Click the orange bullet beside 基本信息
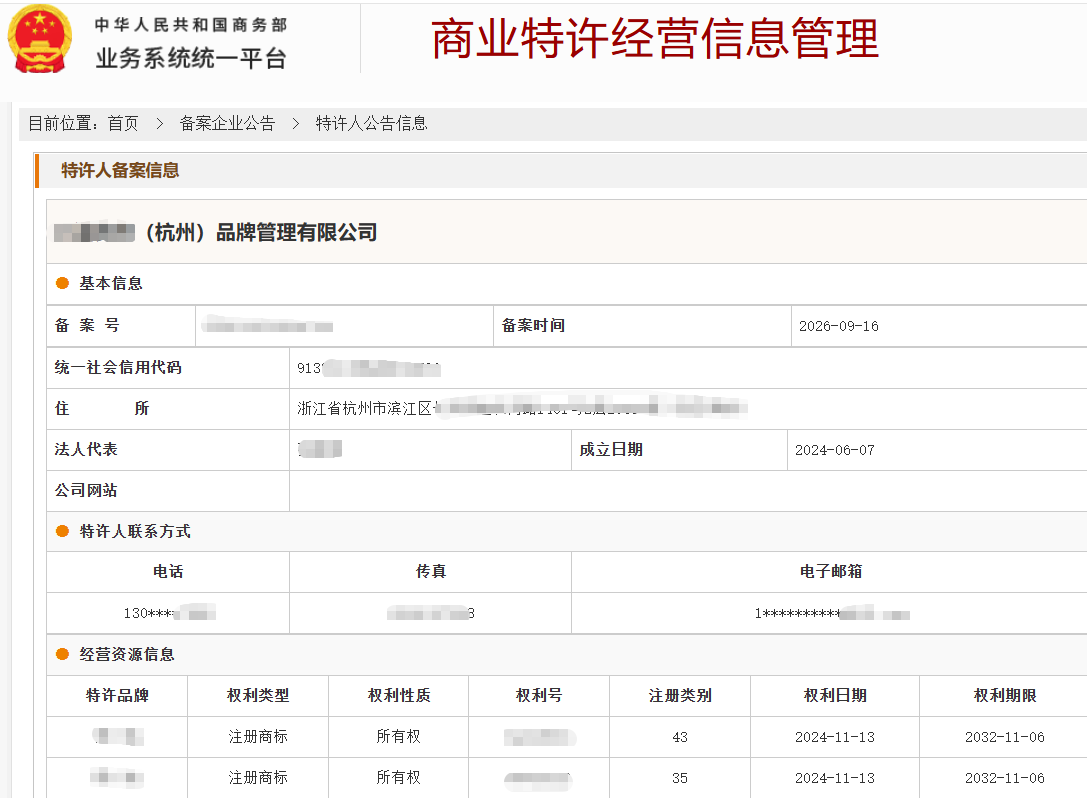 pyautogui.click(x=62, y=283)
